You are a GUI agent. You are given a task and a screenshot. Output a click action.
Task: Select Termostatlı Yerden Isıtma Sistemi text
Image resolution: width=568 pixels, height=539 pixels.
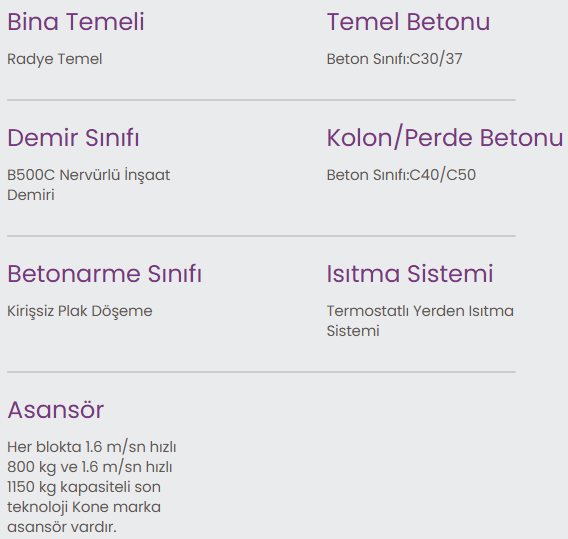coord(420,321)
